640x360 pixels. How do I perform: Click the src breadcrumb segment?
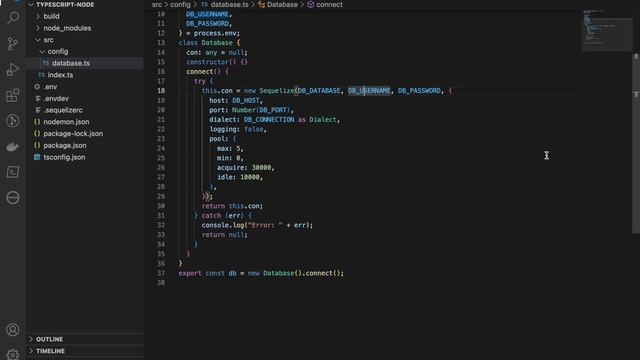(x=157, y=4)
